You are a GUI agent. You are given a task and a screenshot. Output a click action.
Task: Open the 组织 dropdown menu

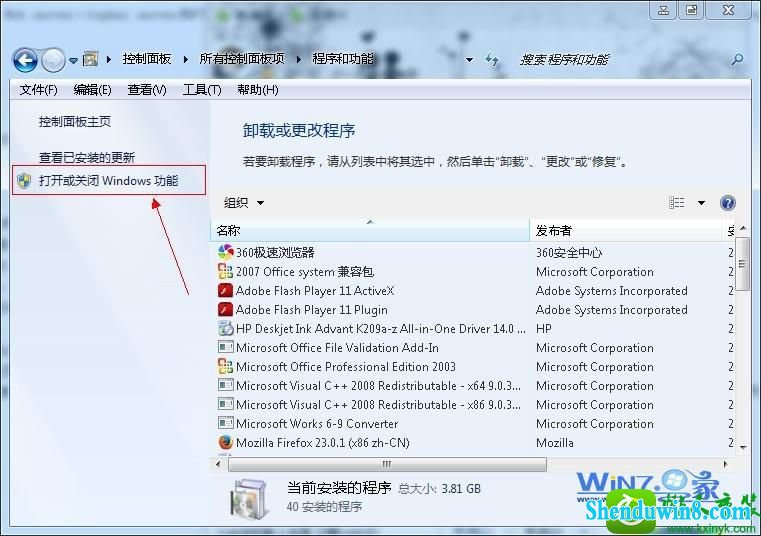click(x=244, y=202)
